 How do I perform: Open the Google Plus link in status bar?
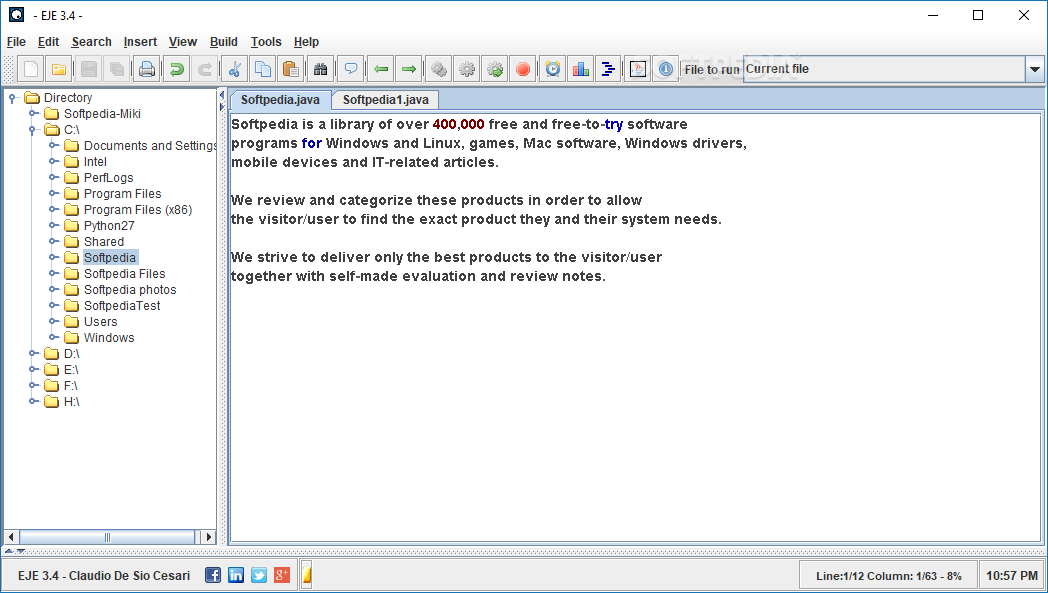281,575
